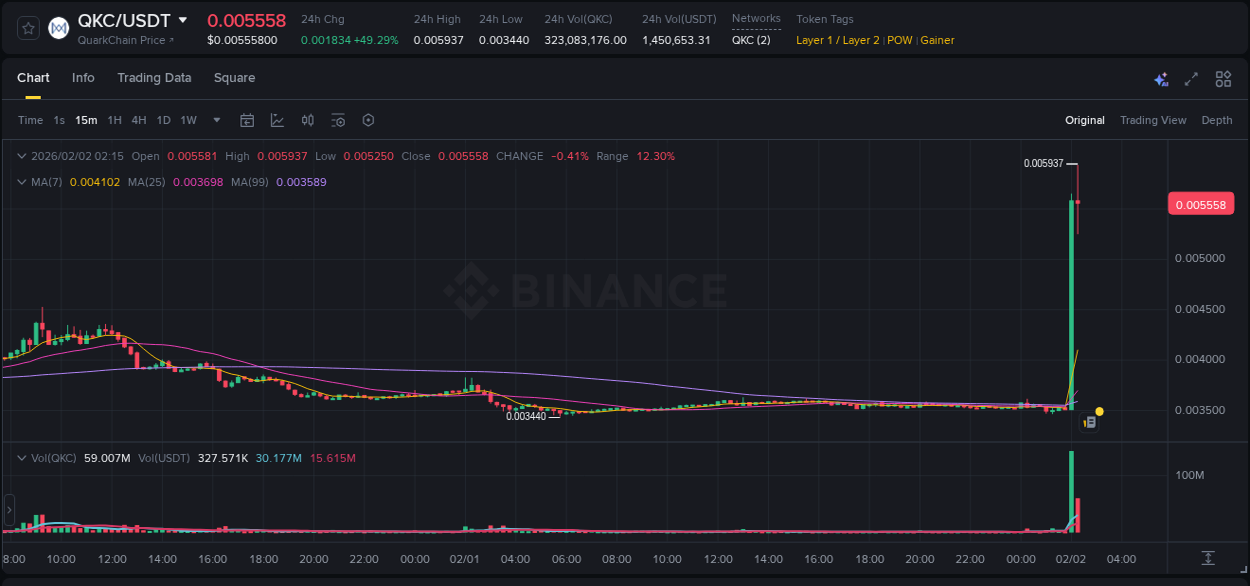Collapse the moving averages row
Screen dimensions: 1250x586
22,181
